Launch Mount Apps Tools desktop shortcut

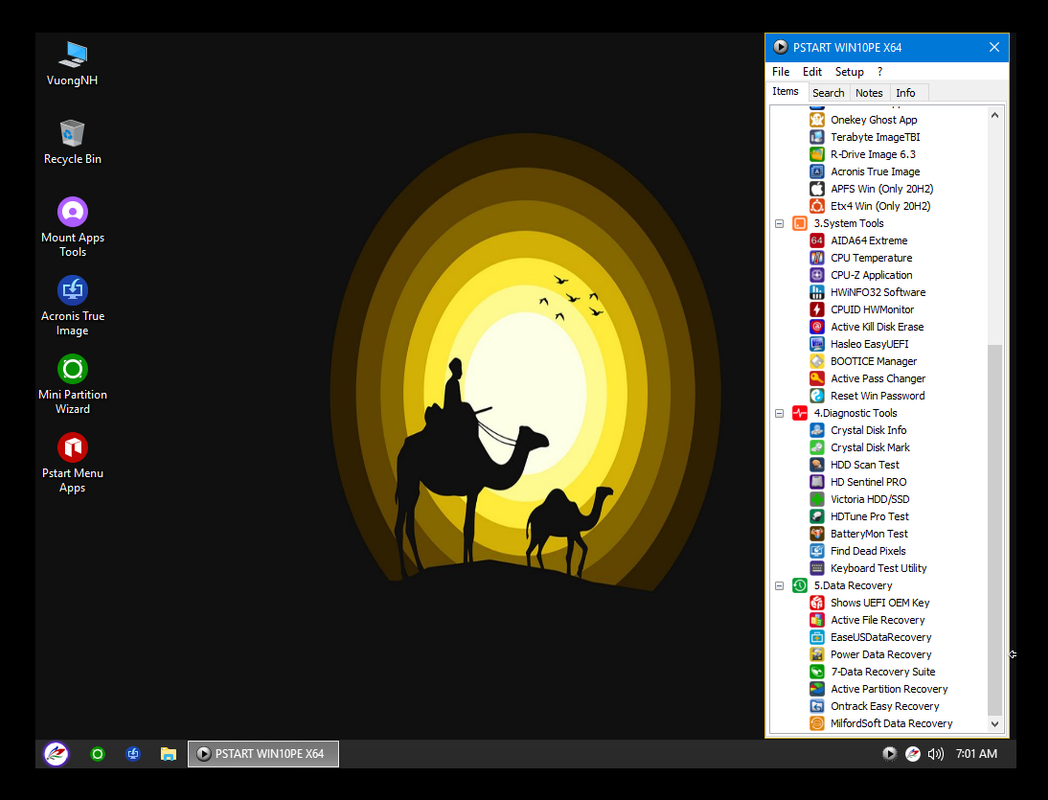pos(72,227)
